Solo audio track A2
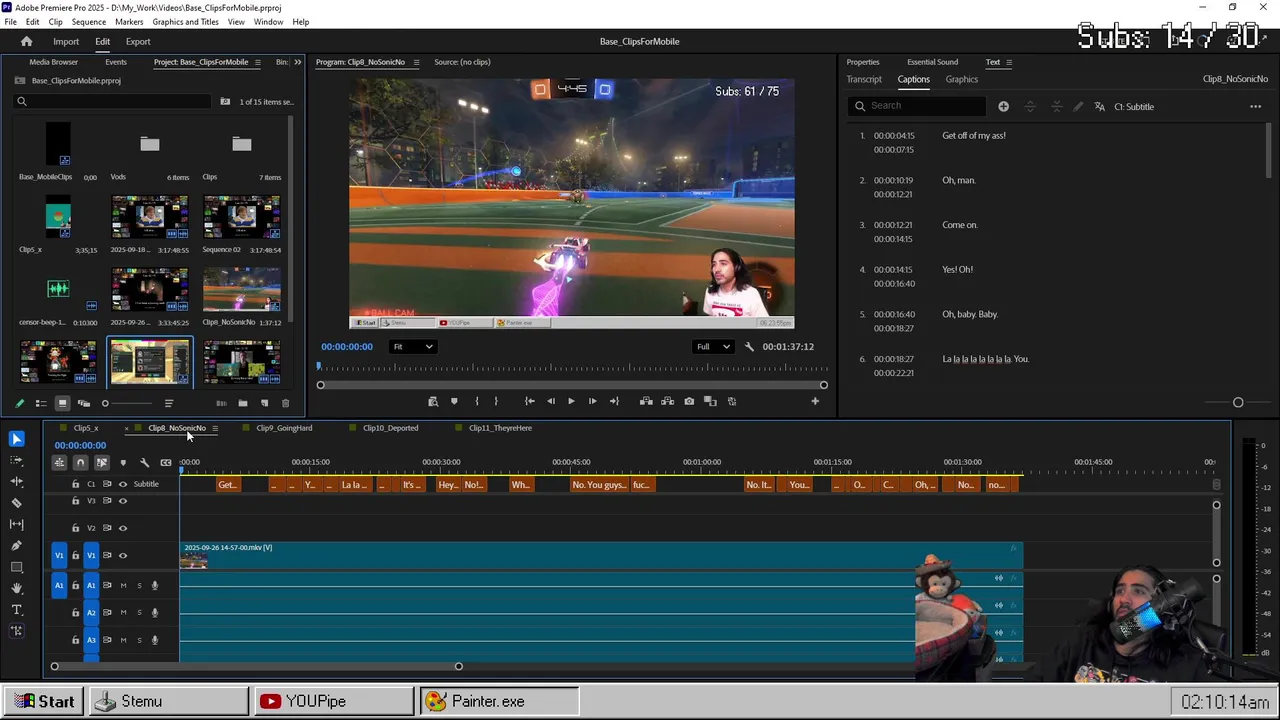This screenshot has width=1280, height=720. [x=139, y=613]
